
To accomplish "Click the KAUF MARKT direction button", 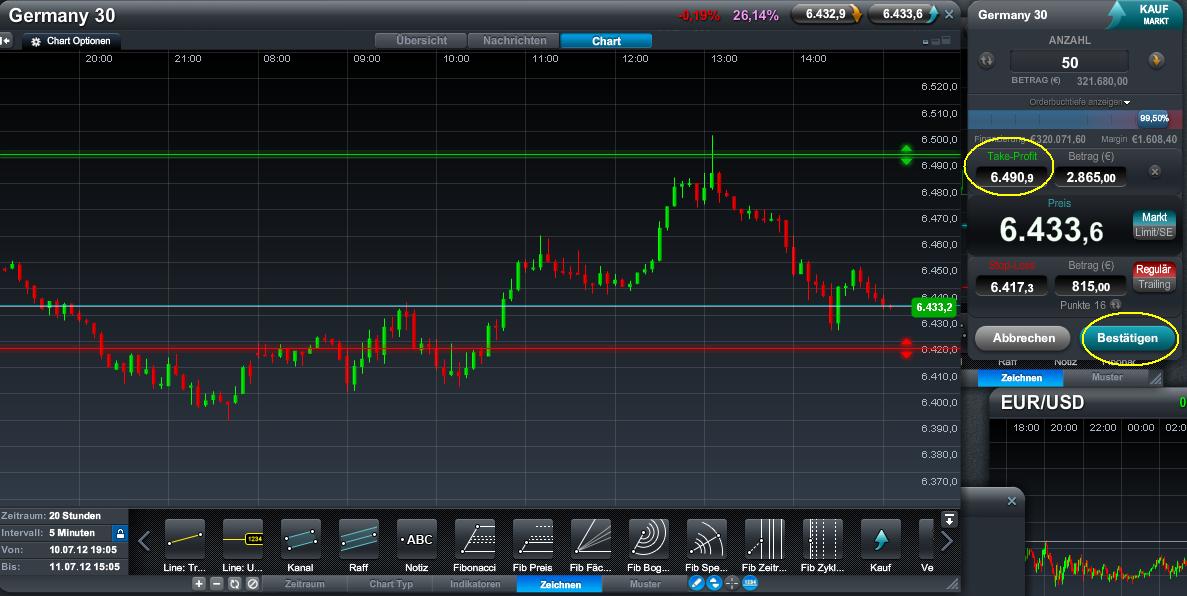I will 1145,14.
